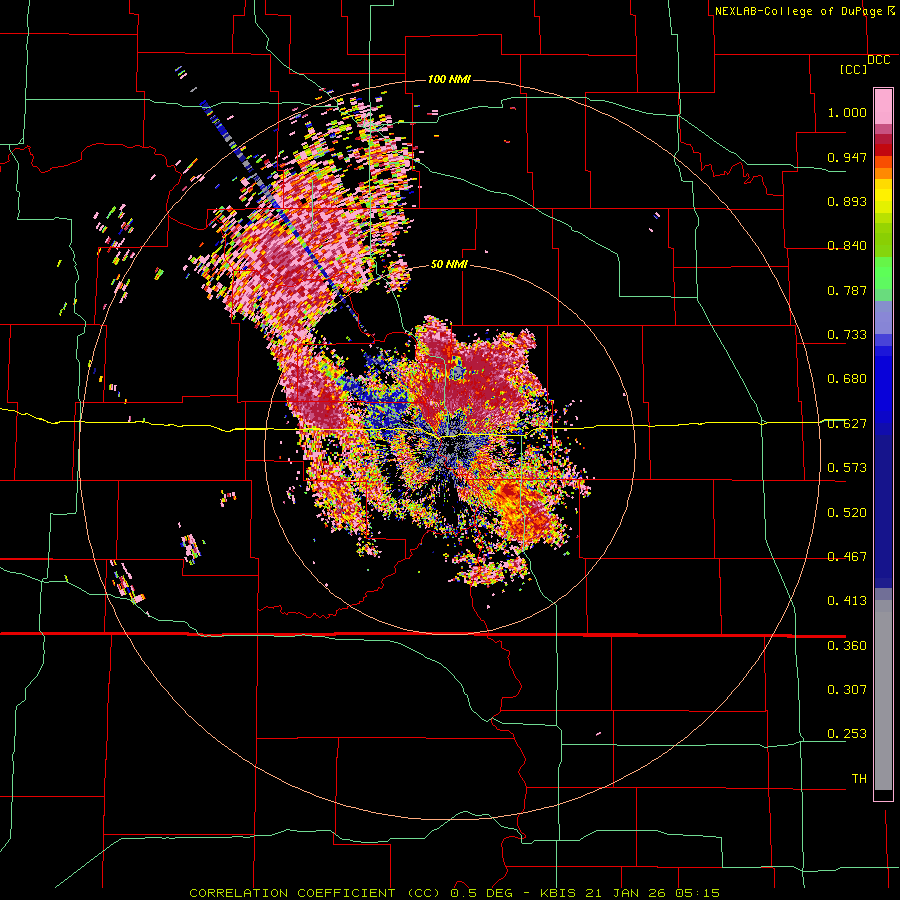Select the 0.360 scale value
900x900 pixels.
click(847, 645)
